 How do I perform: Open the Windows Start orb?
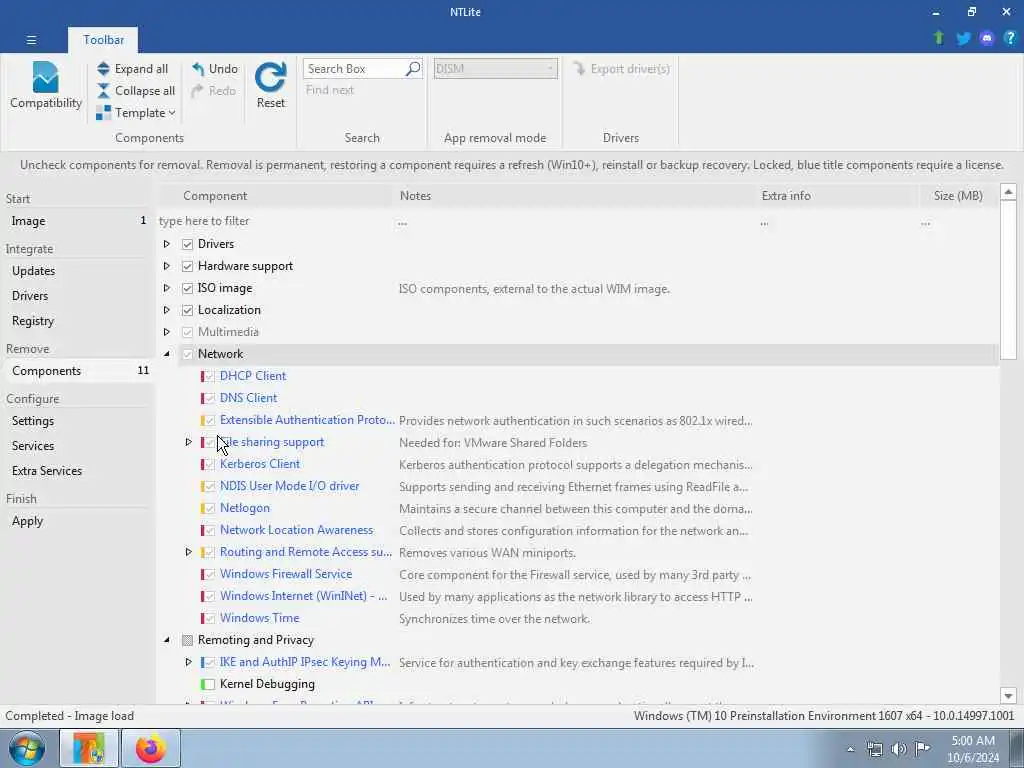click(26, 748)
